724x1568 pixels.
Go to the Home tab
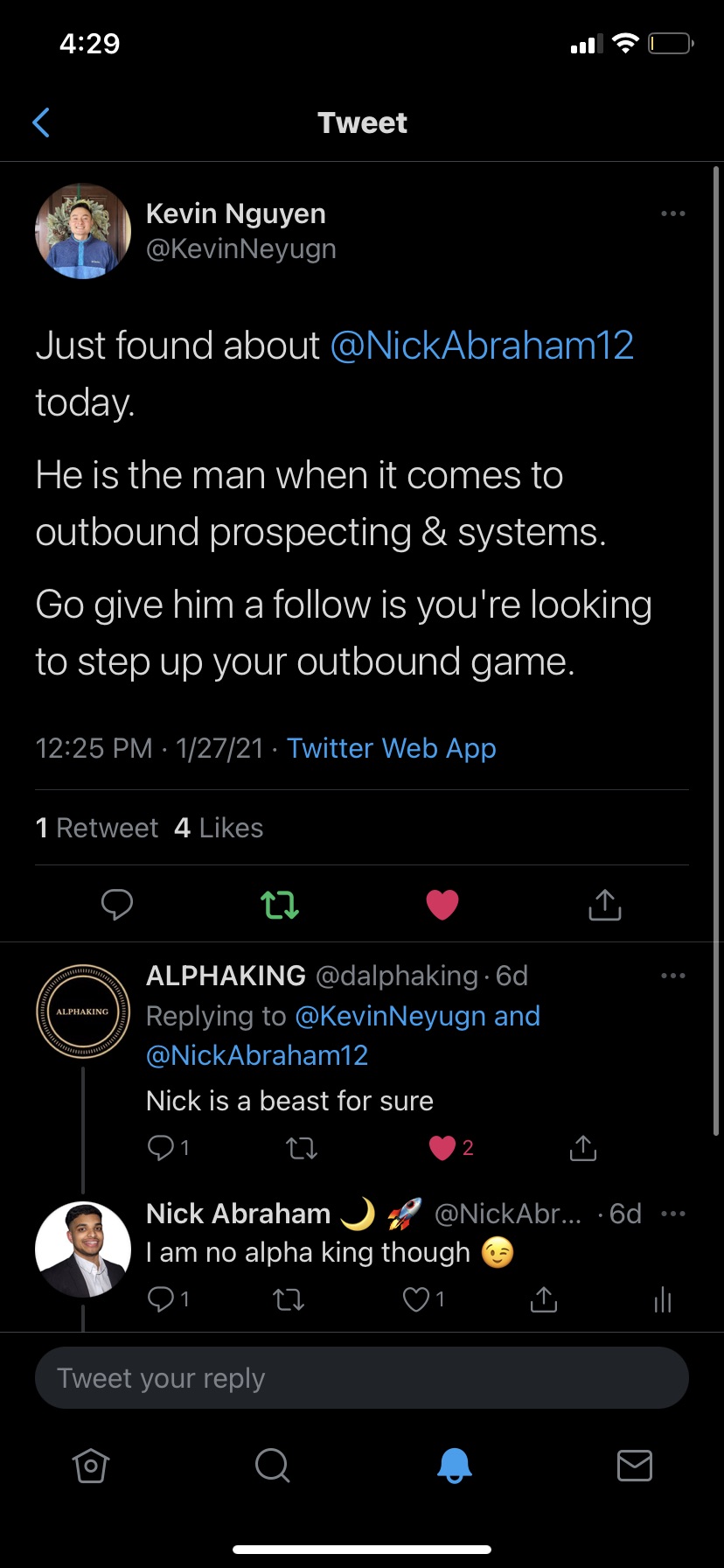point(91,1465)
